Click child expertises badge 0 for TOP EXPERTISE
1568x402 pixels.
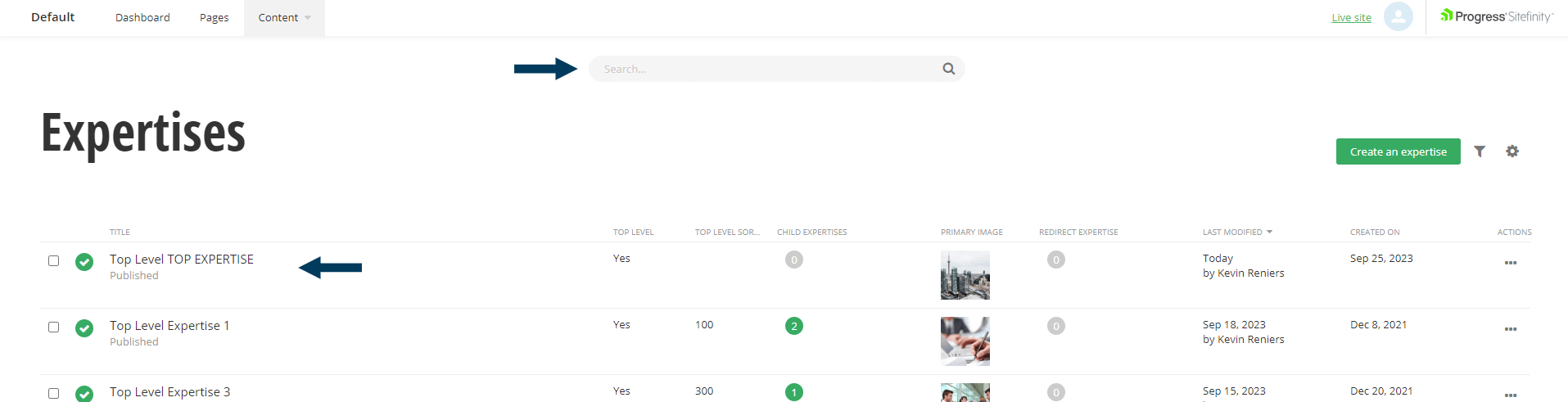tap(794, 260)
